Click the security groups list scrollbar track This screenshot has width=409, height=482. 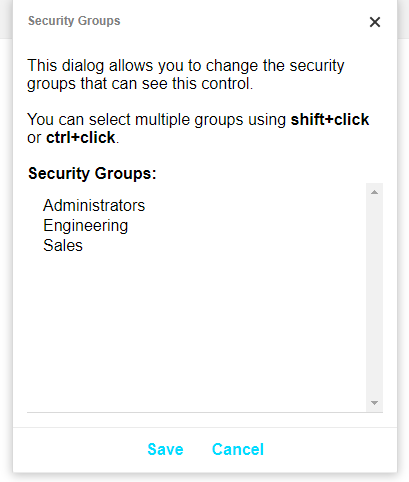pos(374,297)
